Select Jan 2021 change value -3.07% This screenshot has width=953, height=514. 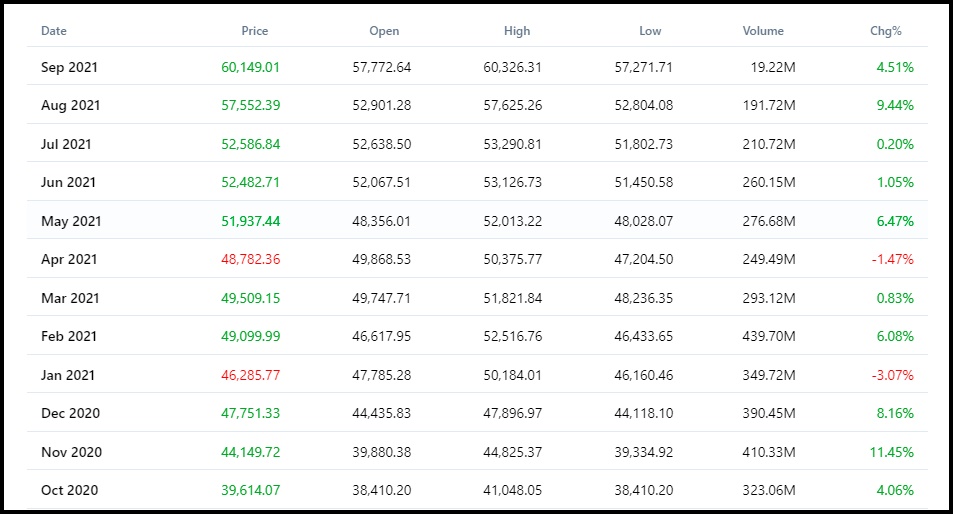tap(892, 375)
